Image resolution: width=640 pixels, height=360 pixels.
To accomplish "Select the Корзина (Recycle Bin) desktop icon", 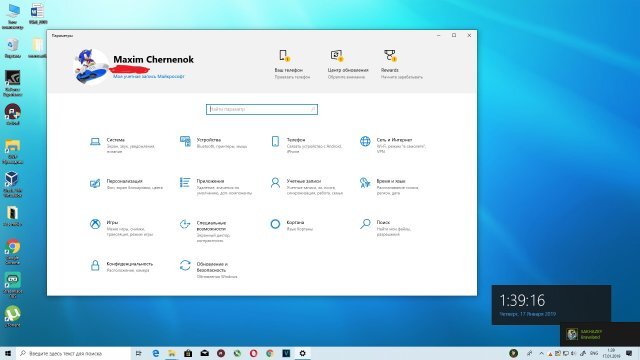I will point(13,48).
